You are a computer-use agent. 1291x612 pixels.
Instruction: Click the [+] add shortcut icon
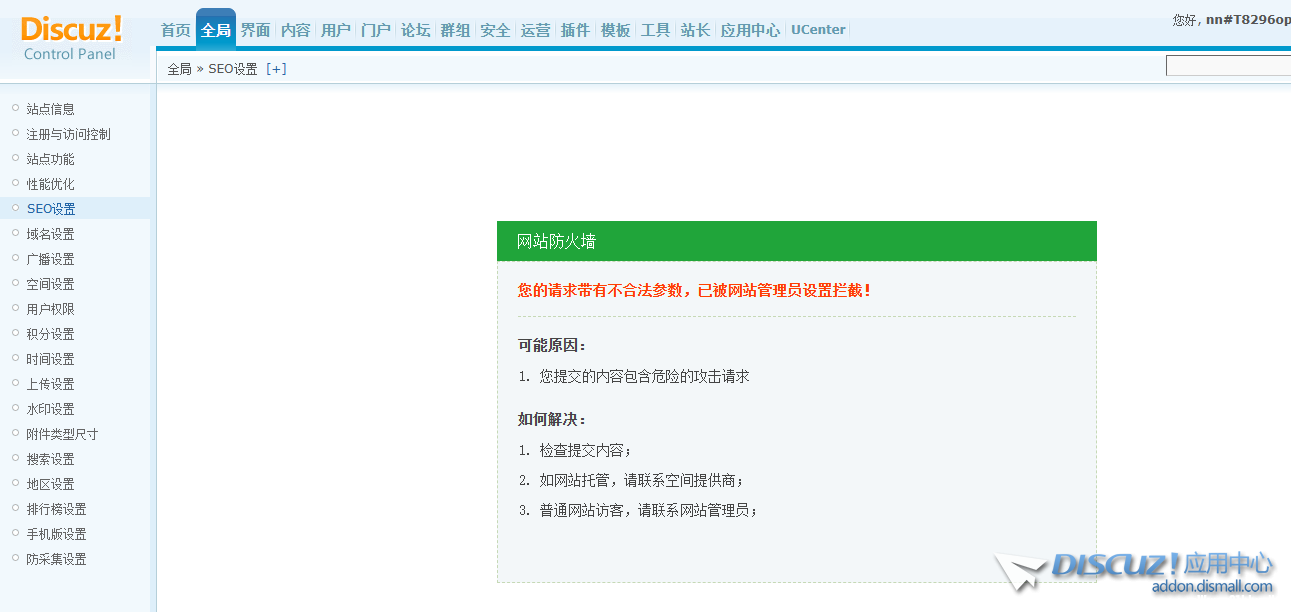tap(276, 69)
